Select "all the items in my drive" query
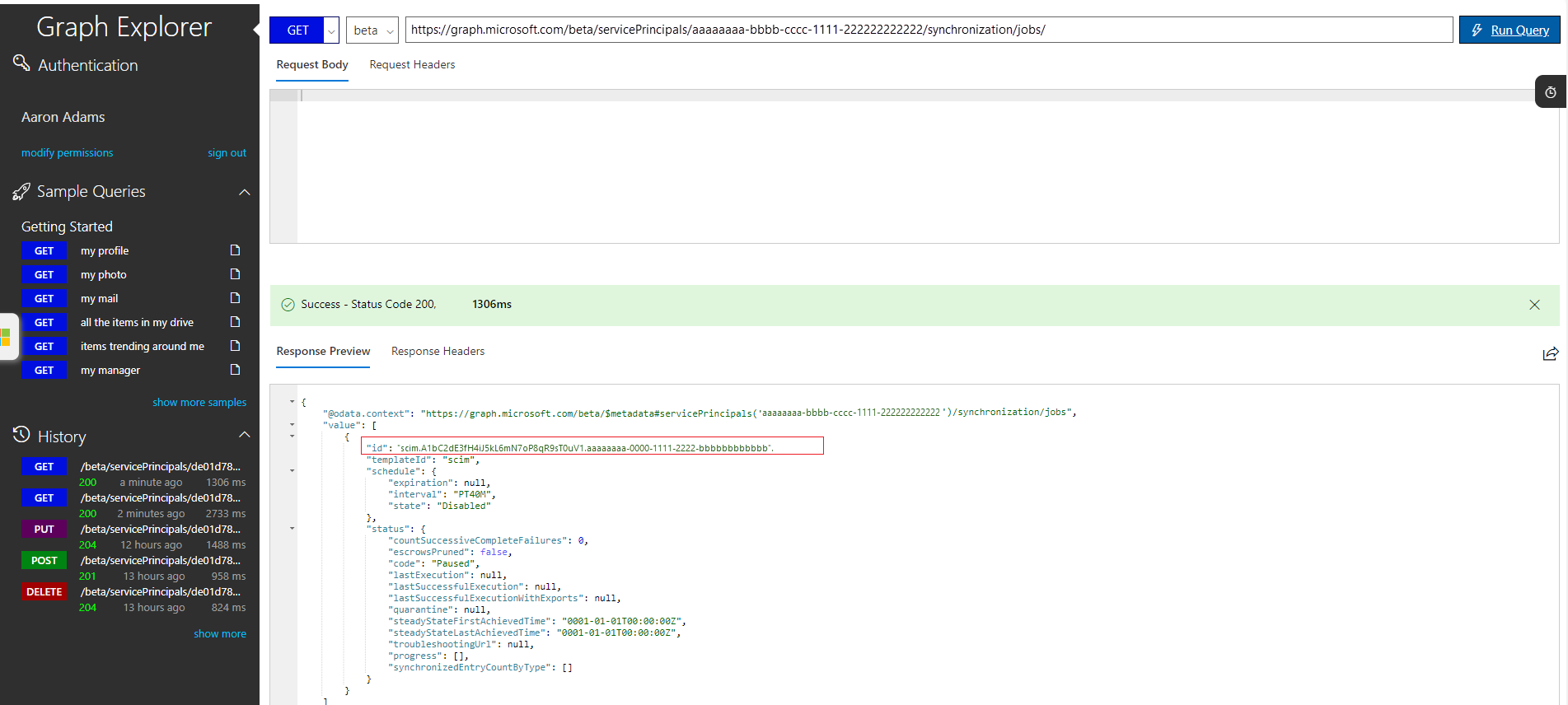The image size is (1568, 705). 137,323
